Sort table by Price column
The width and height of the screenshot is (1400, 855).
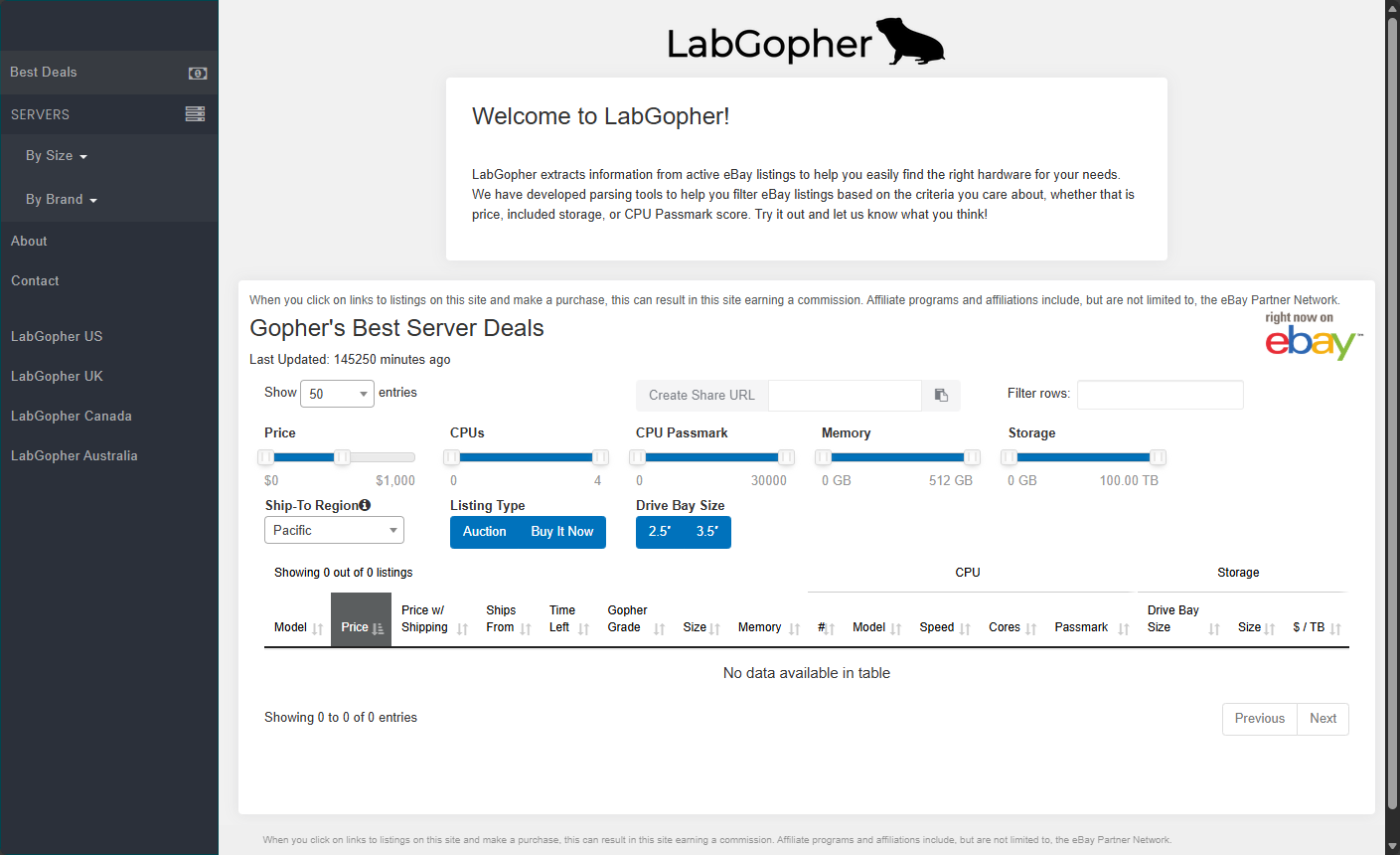pos(361,627)
